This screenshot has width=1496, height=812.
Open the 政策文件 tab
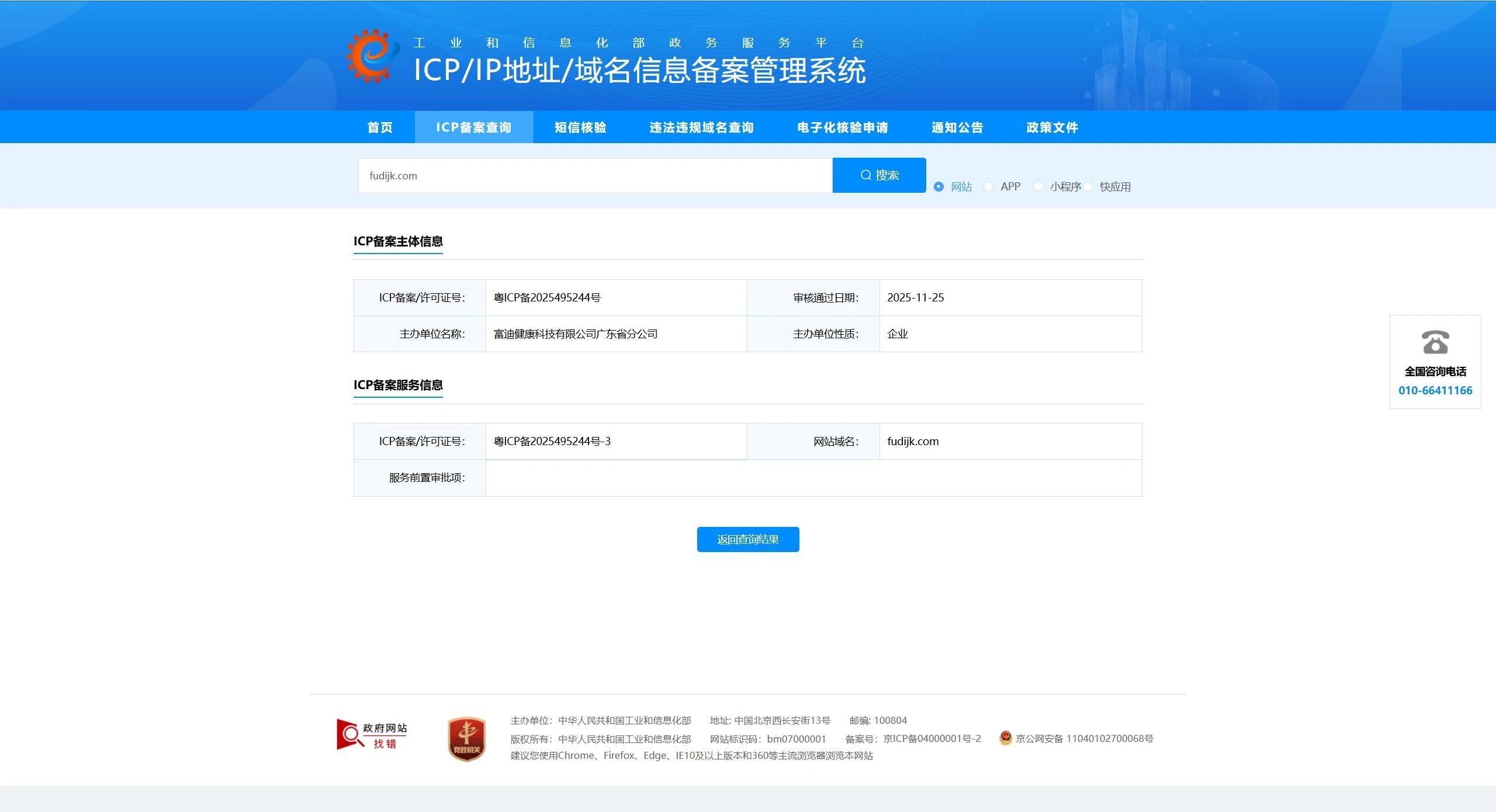(x=1052, y=127)
